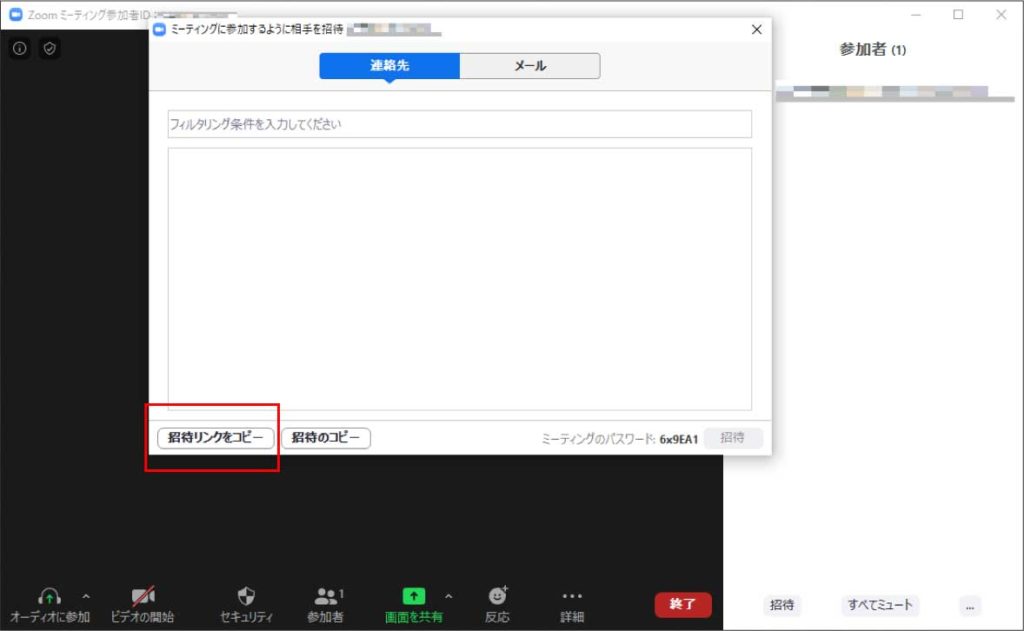Click 招待リンクをコピー button
1024x631 pixels.
point(215,438)
